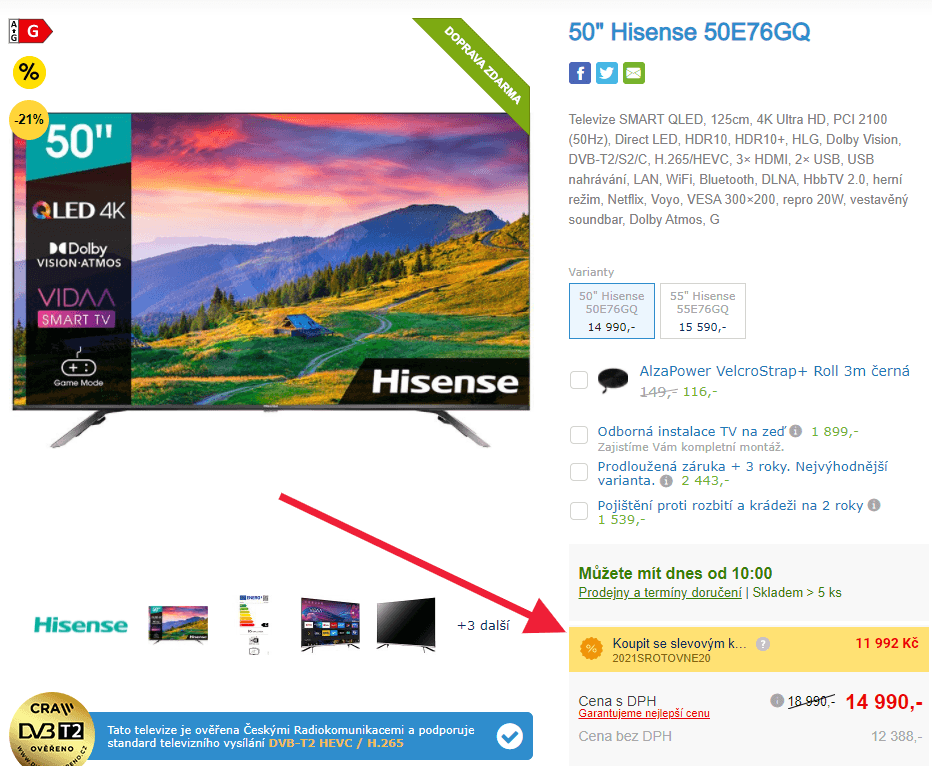Click the yellow percent discount badge
932x766 pixels.
pyautogui.click(x=29, y=72)
